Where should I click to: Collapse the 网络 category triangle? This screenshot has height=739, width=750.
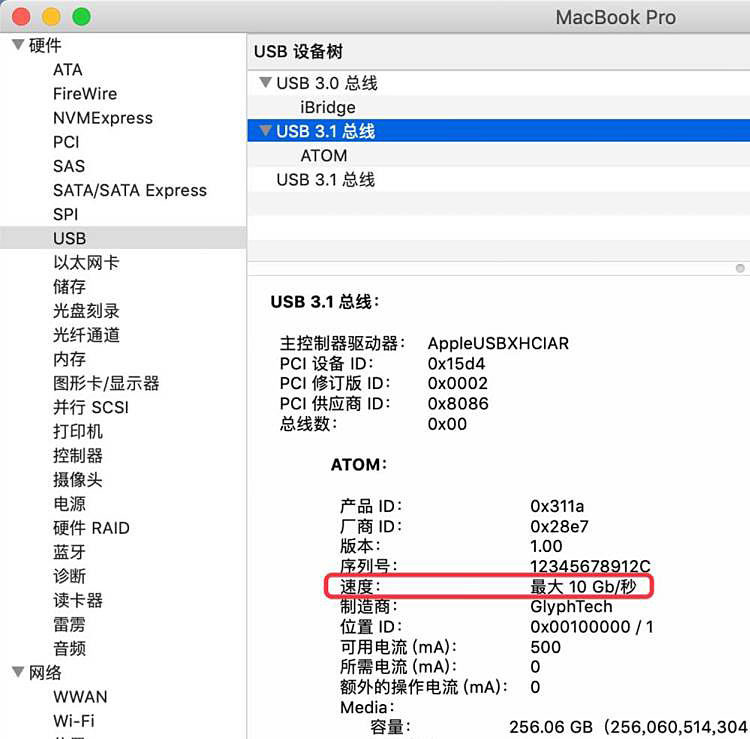point(17,672)
